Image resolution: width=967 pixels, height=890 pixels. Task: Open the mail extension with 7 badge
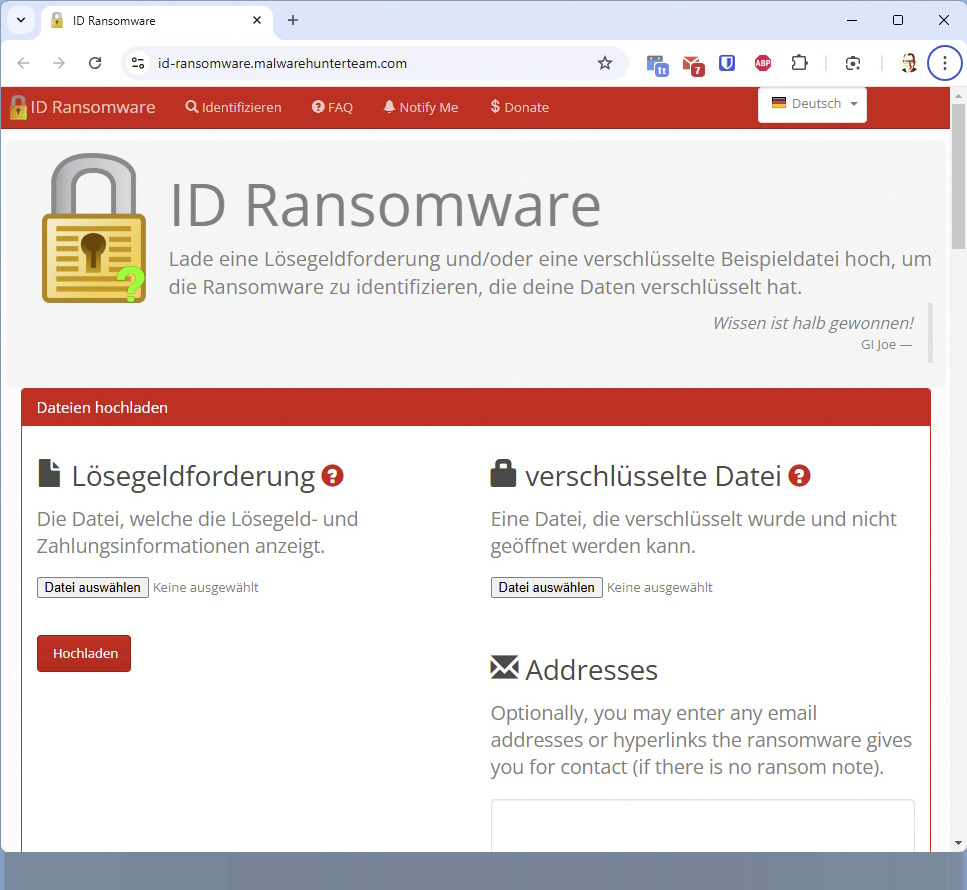click(x=693, y=64)
